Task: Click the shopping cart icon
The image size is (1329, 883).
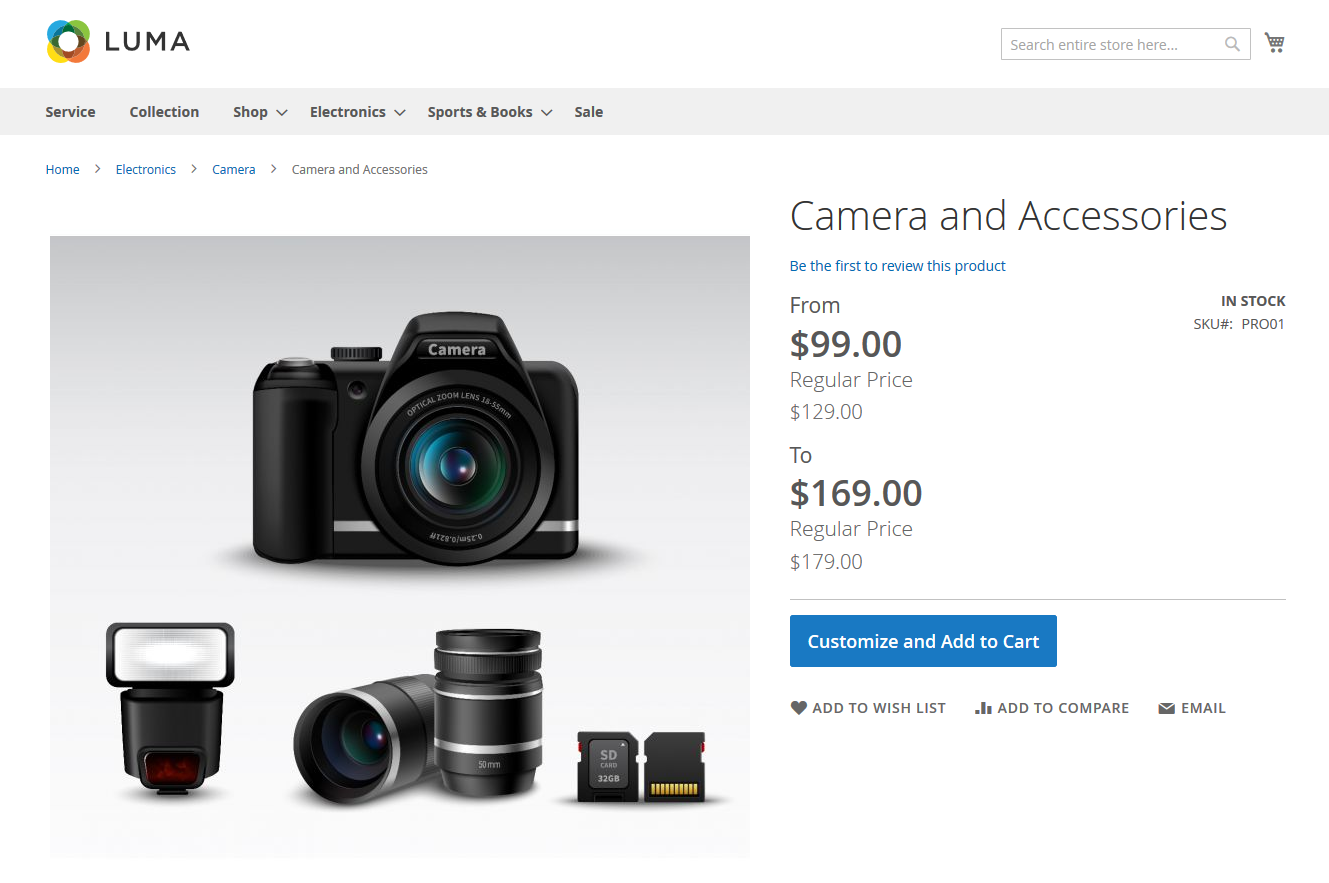Action: coord(1274,42)
